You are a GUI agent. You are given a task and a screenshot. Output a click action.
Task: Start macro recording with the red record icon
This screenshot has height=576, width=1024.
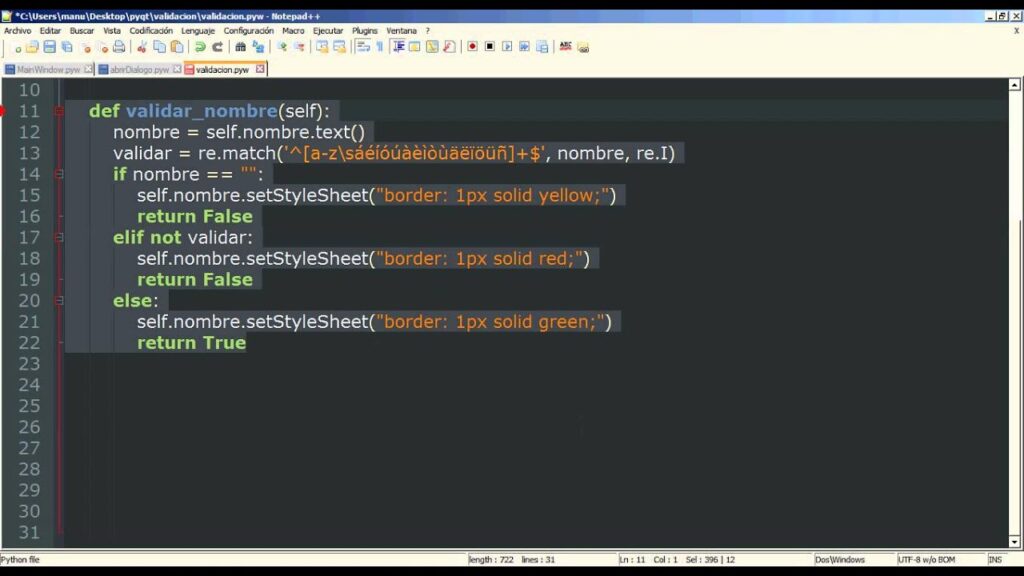473,47
